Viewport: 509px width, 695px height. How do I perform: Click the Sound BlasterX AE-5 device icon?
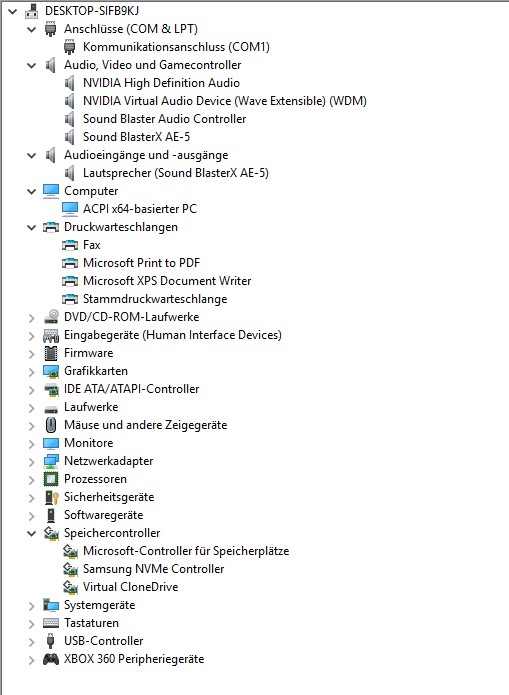click(x=70, y=137)
